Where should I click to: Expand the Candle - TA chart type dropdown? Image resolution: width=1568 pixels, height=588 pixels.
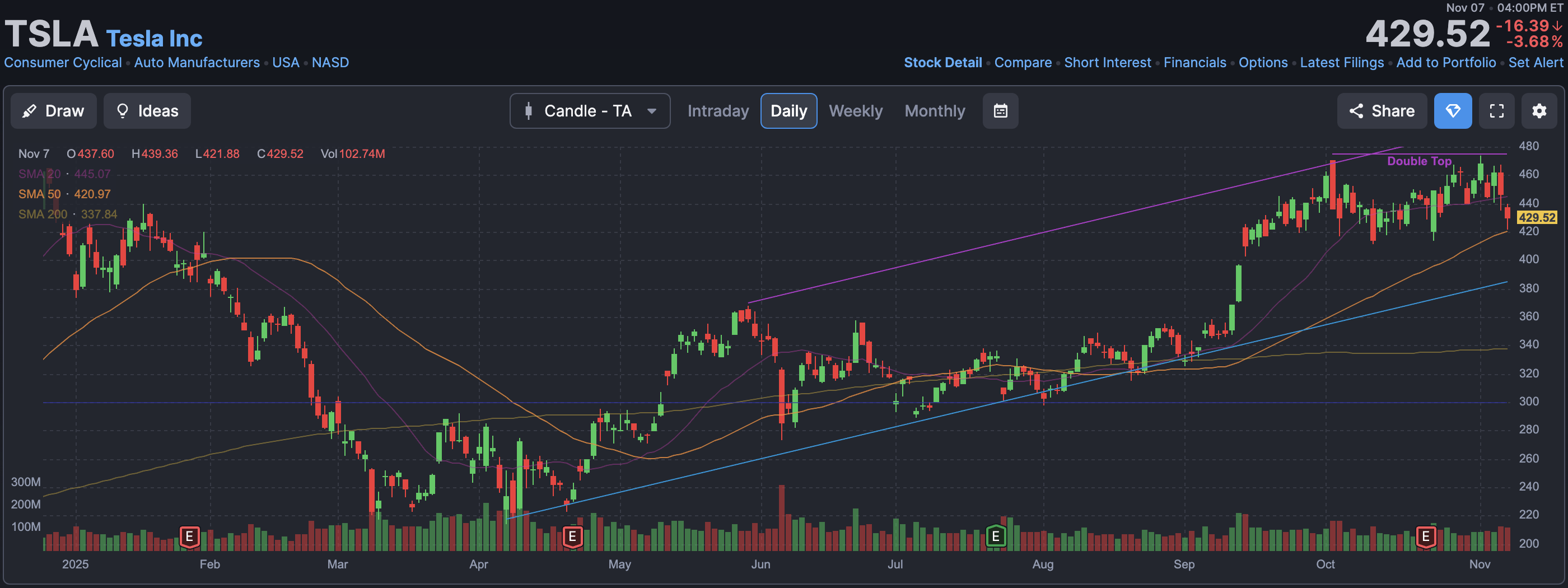[590, 111]
